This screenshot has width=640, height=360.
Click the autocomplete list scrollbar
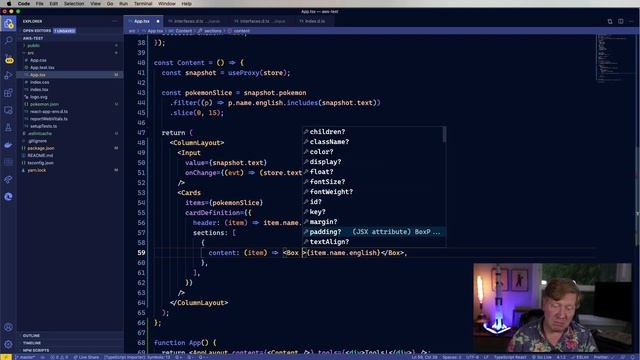click(x=444, y=134)
